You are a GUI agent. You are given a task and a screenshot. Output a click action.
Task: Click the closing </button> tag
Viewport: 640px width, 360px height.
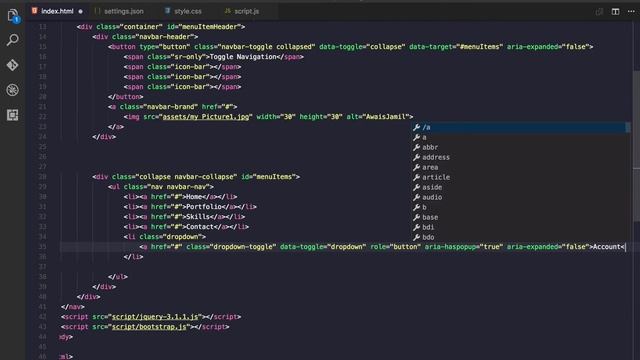[x=126, y=97]
